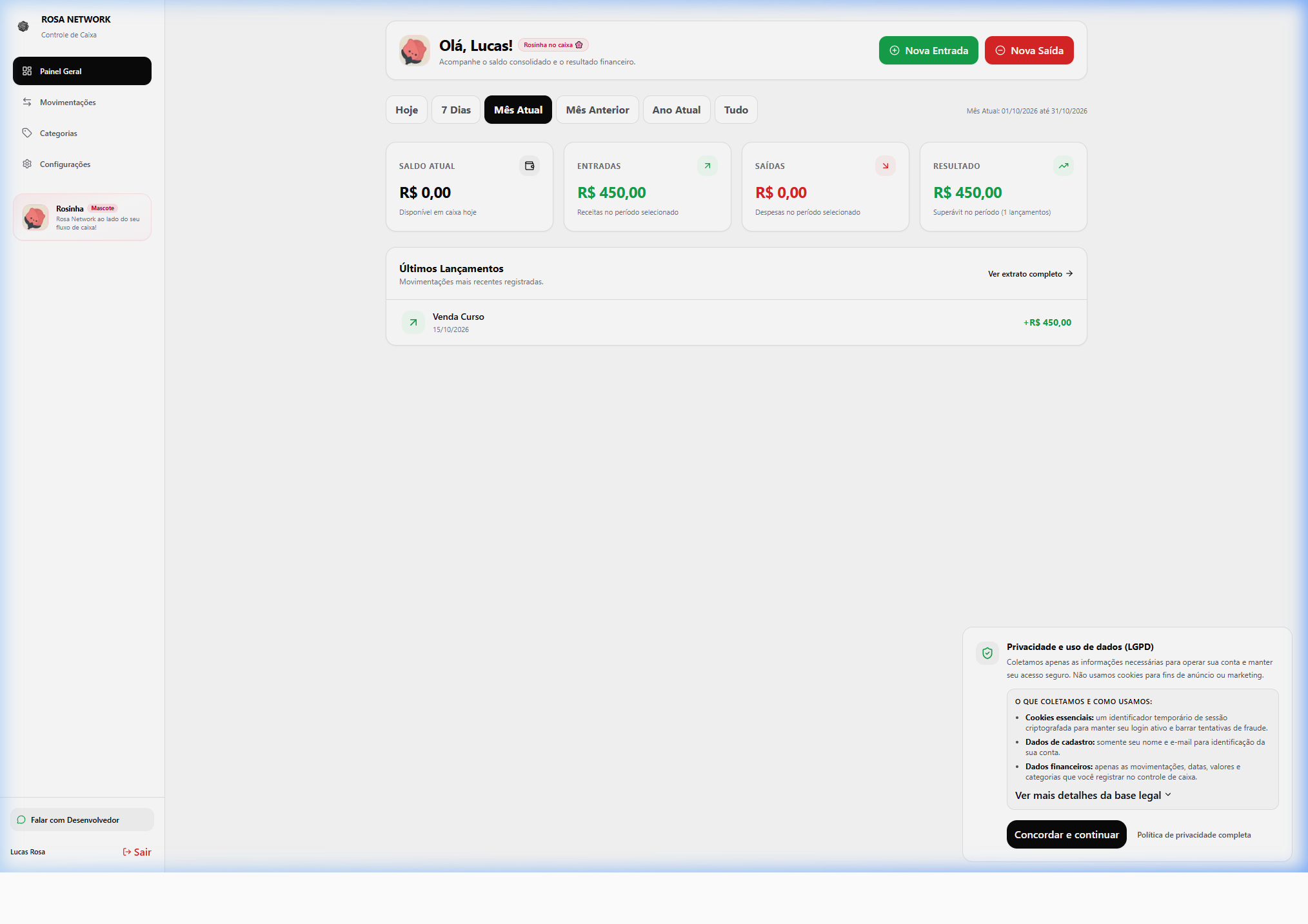Open Categorias in the sidebar
This screenshot has width=1308, height=924.
[x=82, y=133]
